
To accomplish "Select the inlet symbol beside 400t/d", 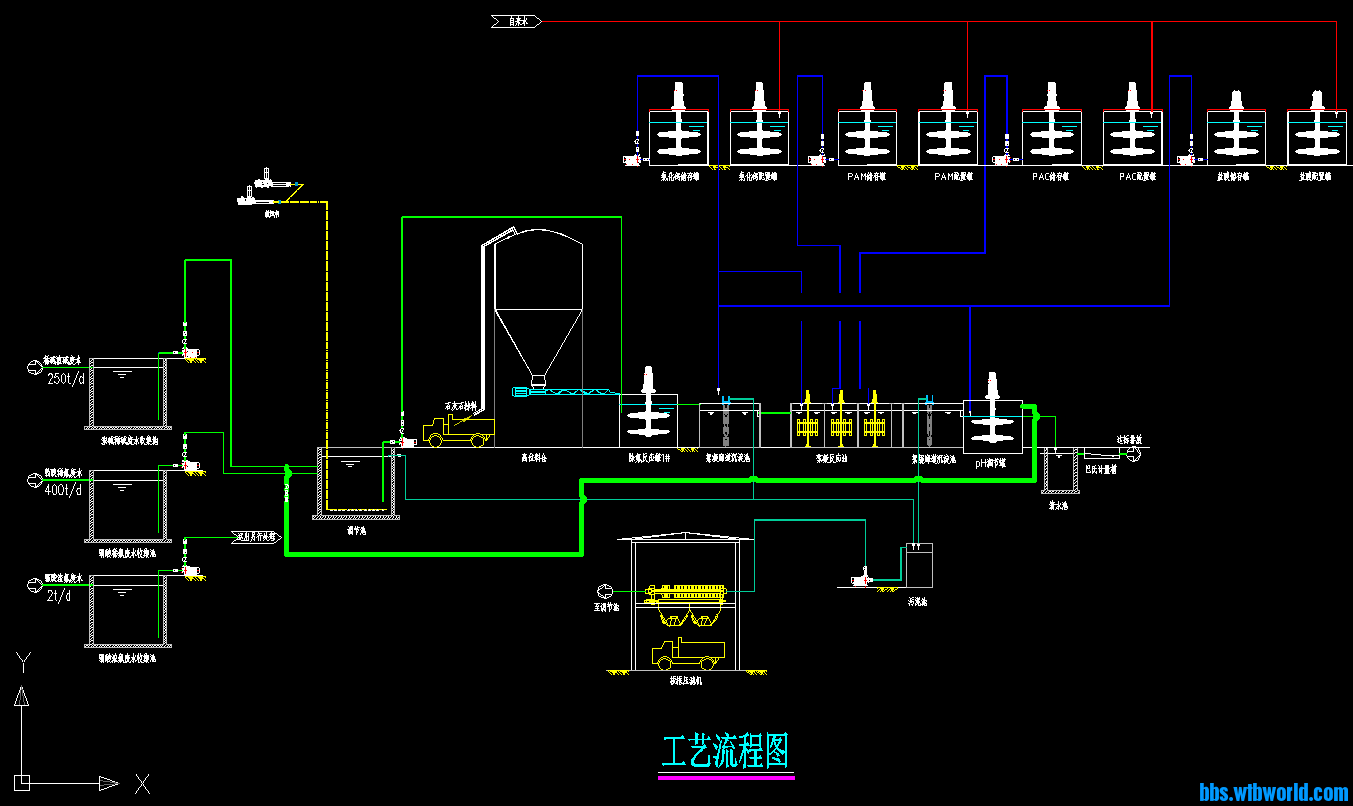I will (x=33, y=478).
